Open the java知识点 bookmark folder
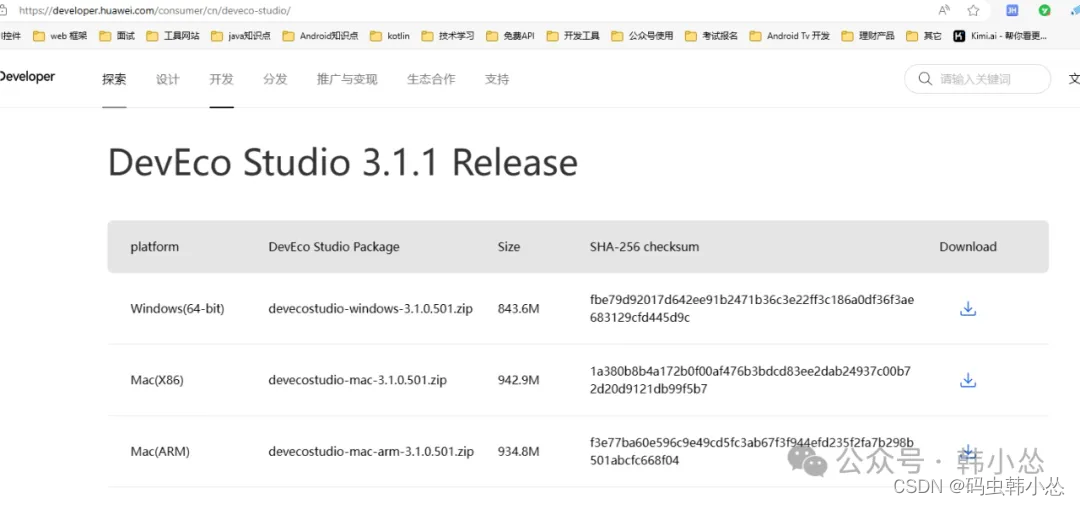The width and height of the screenshot is (1080, 505). tap(241, 36)
